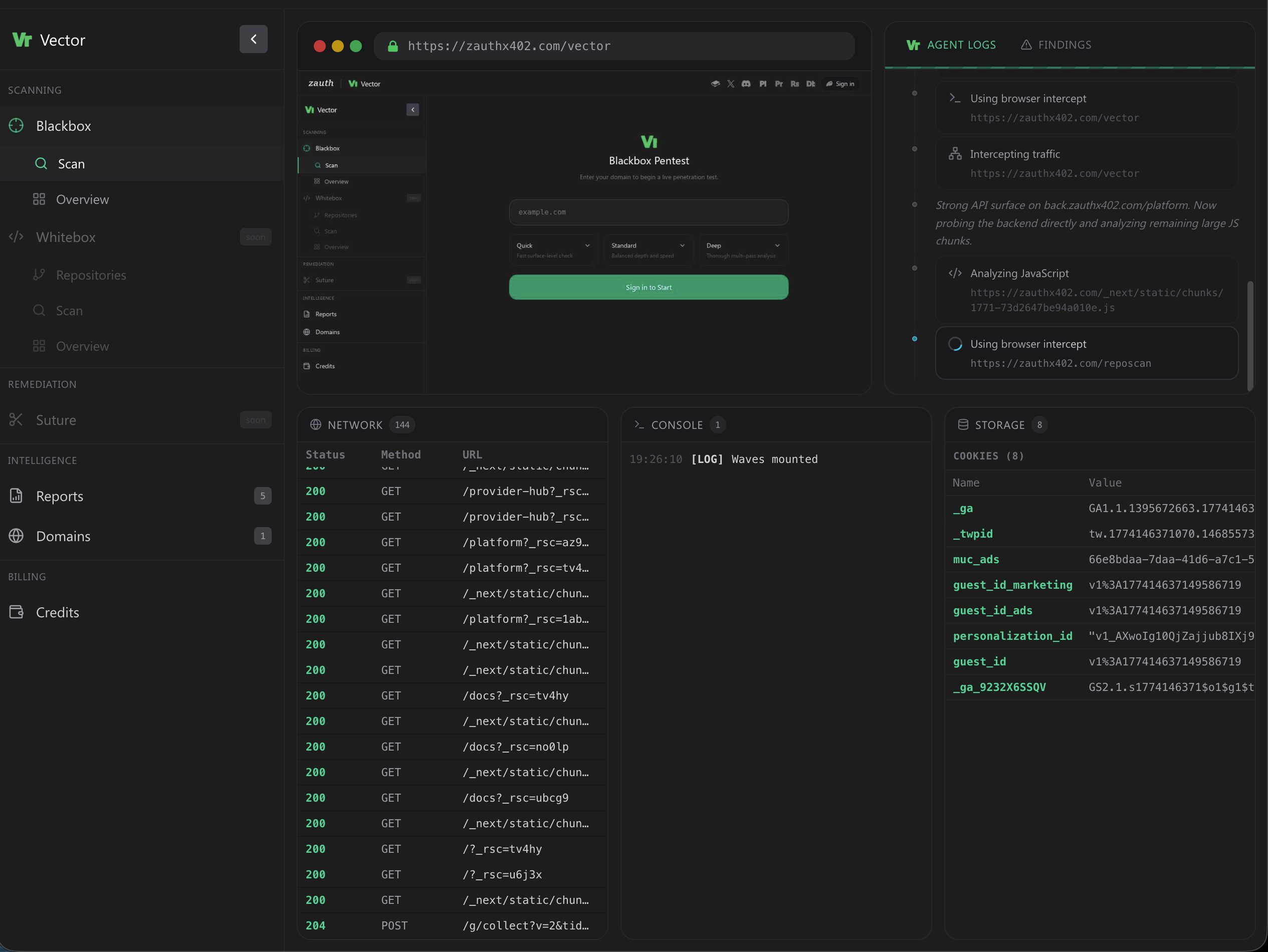
Task: Click the Overview grid icon under Blackbox
Action: 39,199
